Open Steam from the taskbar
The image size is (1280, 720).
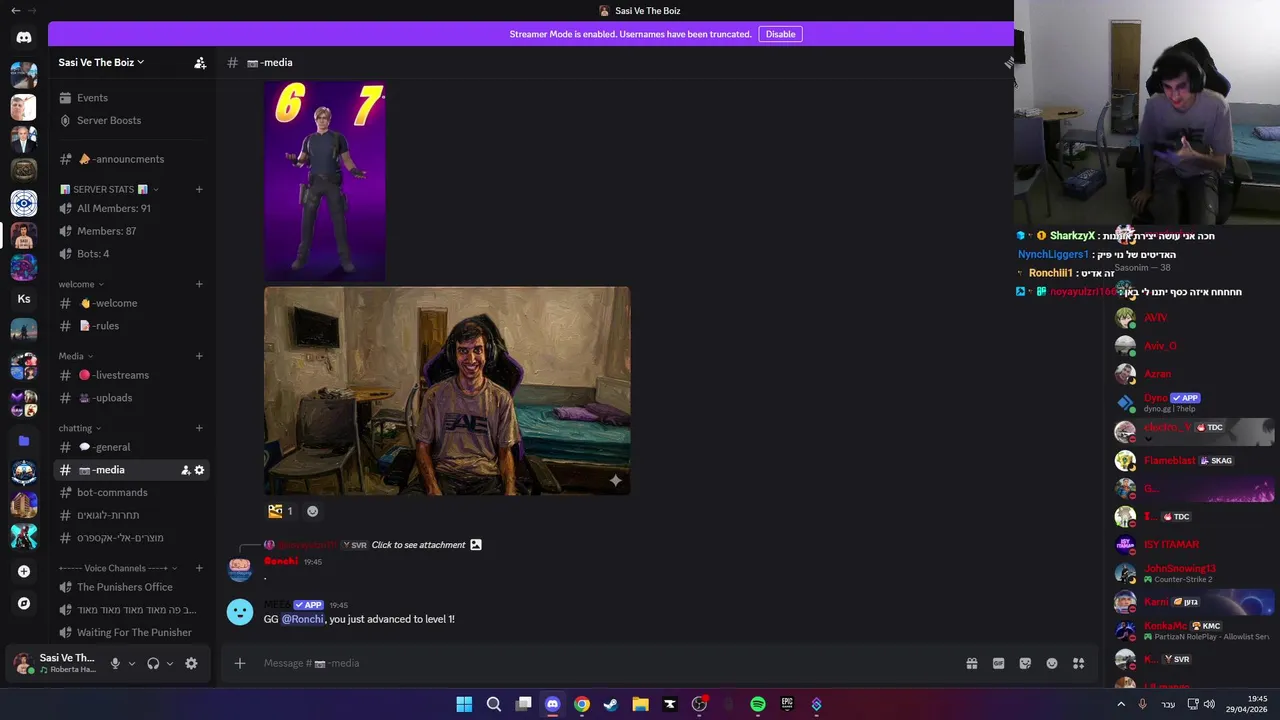point(611,704)
